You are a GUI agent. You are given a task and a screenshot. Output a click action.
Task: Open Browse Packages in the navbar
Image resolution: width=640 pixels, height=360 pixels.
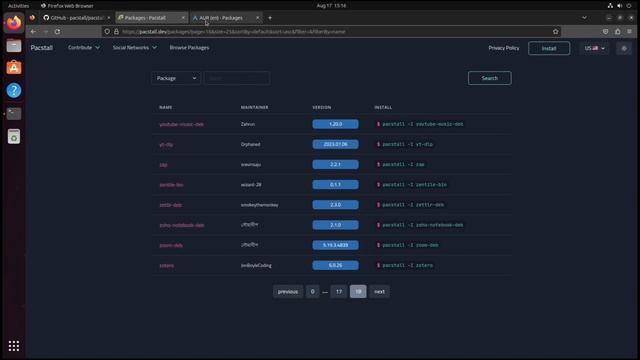coord(189,47)
